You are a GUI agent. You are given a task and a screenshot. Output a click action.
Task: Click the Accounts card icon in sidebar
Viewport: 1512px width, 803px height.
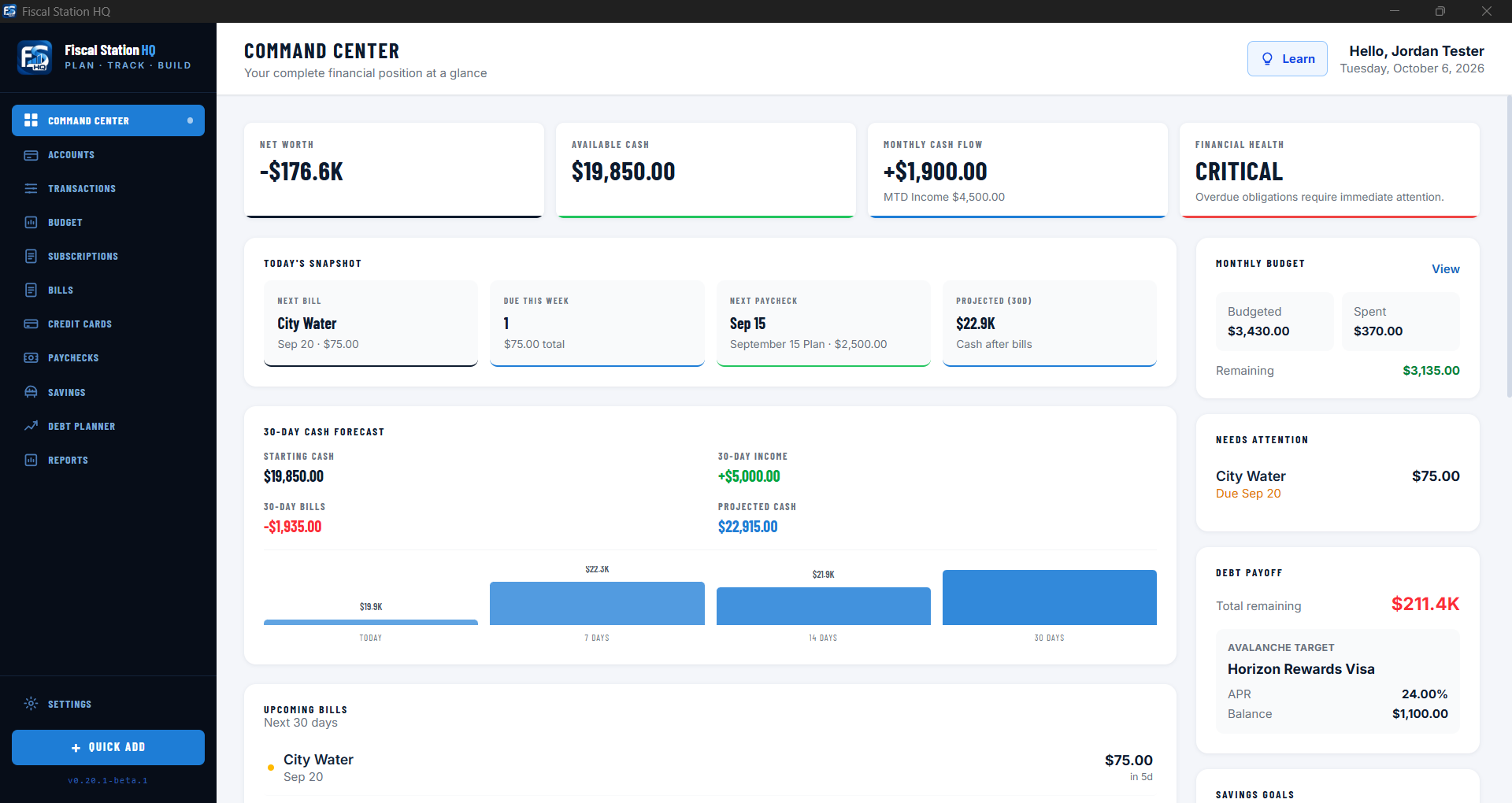[x=31, y=155]
